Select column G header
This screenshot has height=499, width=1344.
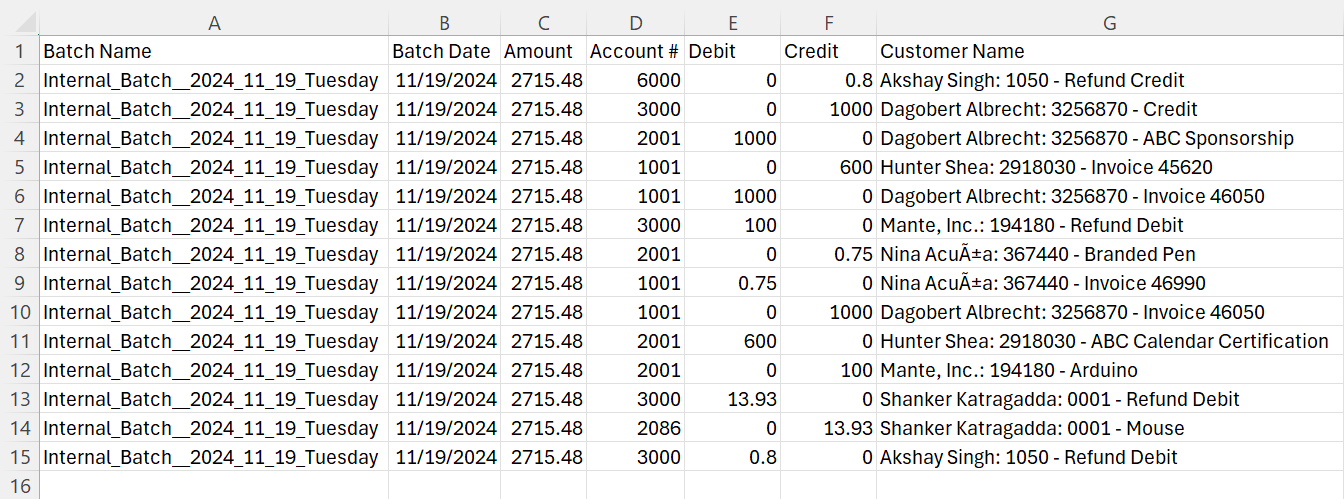[x=1110, y=22]
